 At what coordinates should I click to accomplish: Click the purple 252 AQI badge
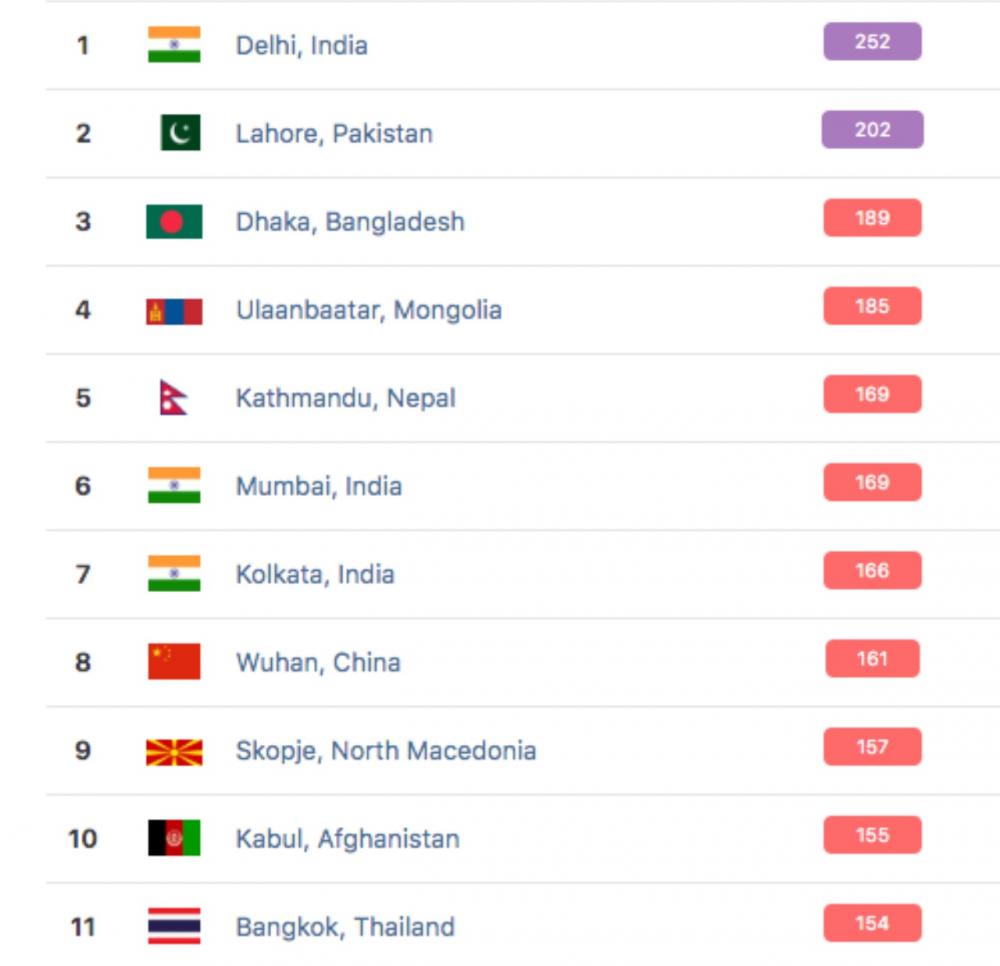tap(872, 41)
